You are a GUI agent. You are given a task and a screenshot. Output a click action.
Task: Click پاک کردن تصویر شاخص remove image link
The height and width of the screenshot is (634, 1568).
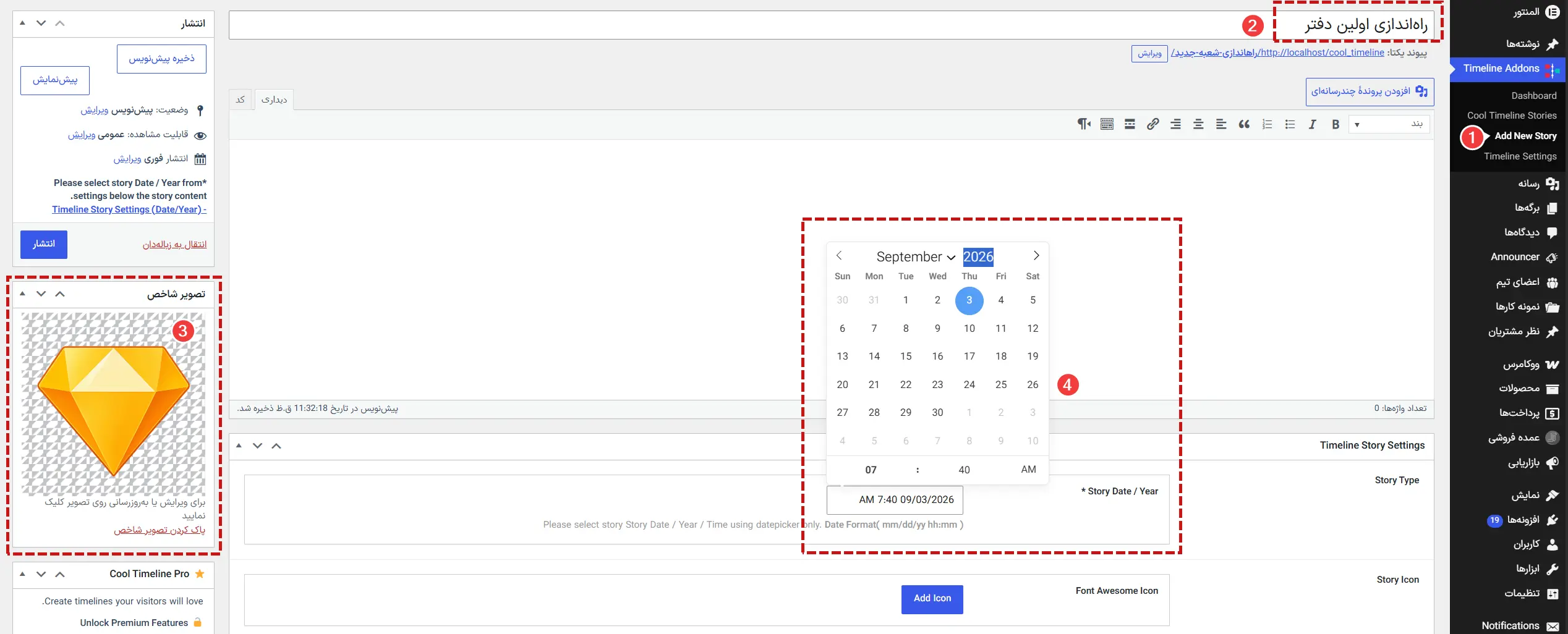(x=160, y=530)
